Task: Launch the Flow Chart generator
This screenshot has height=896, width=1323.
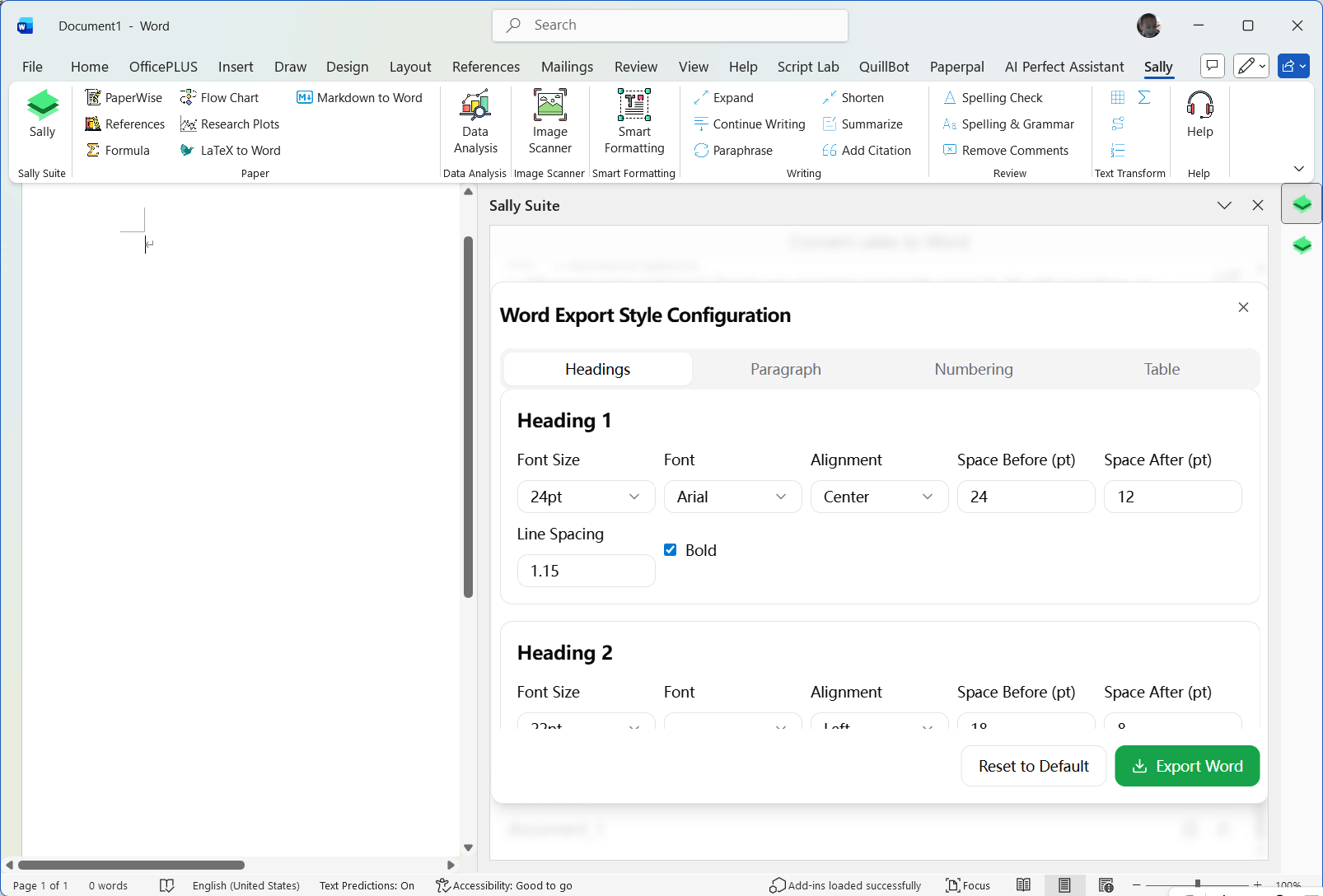Action: pos(219,97)
